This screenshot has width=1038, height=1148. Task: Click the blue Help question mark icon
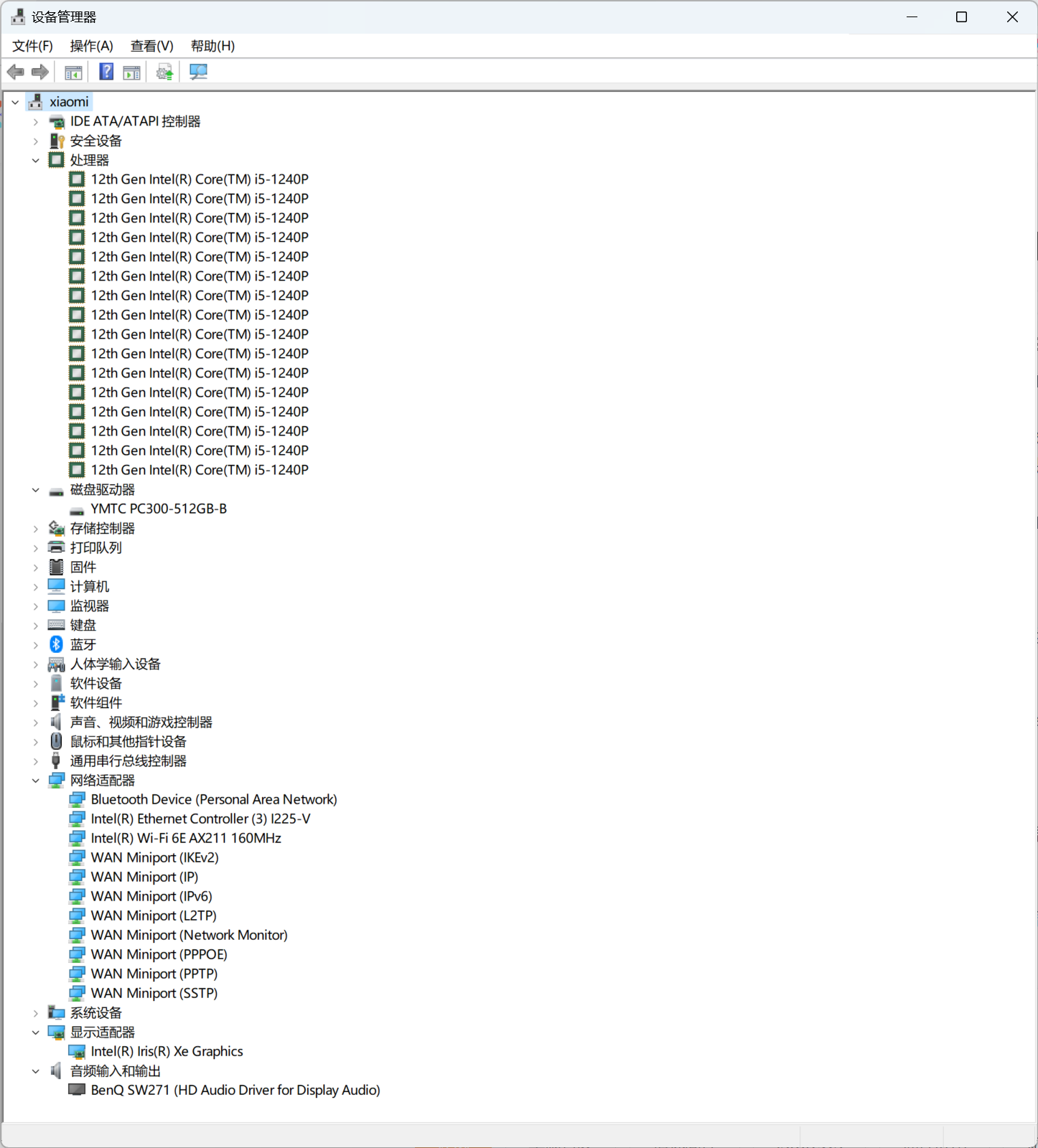coord(106,72)
